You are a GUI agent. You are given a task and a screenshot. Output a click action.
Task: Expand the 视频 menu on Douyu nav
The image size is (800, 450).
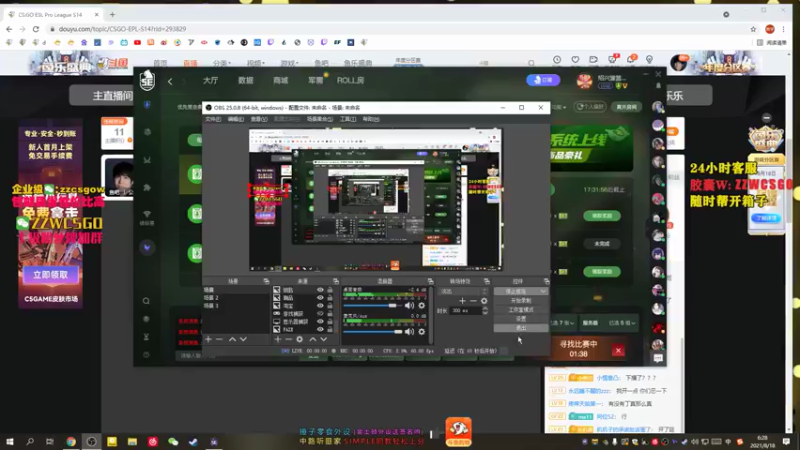click(x=256, y=63)
